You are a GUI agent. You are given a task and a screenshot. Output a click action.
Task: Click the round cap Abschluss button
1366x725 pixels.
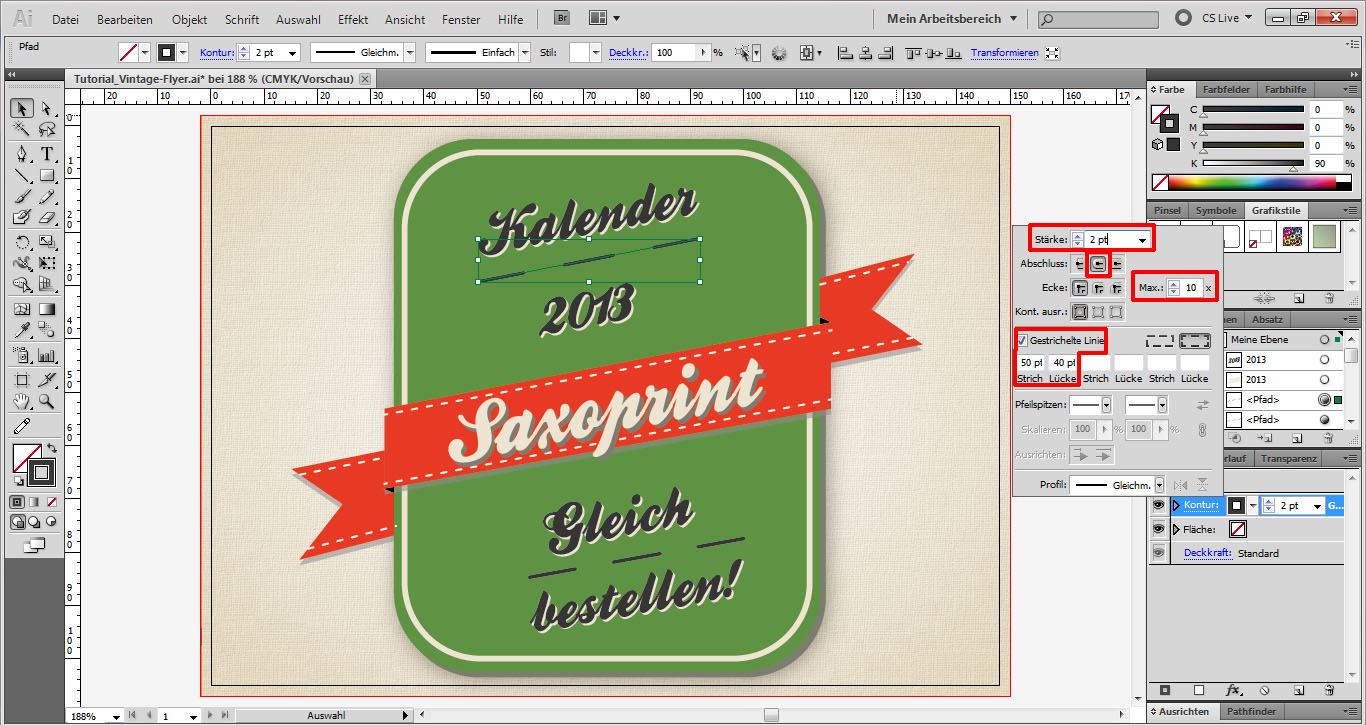pyautogui.click(x=1098, y=264)
